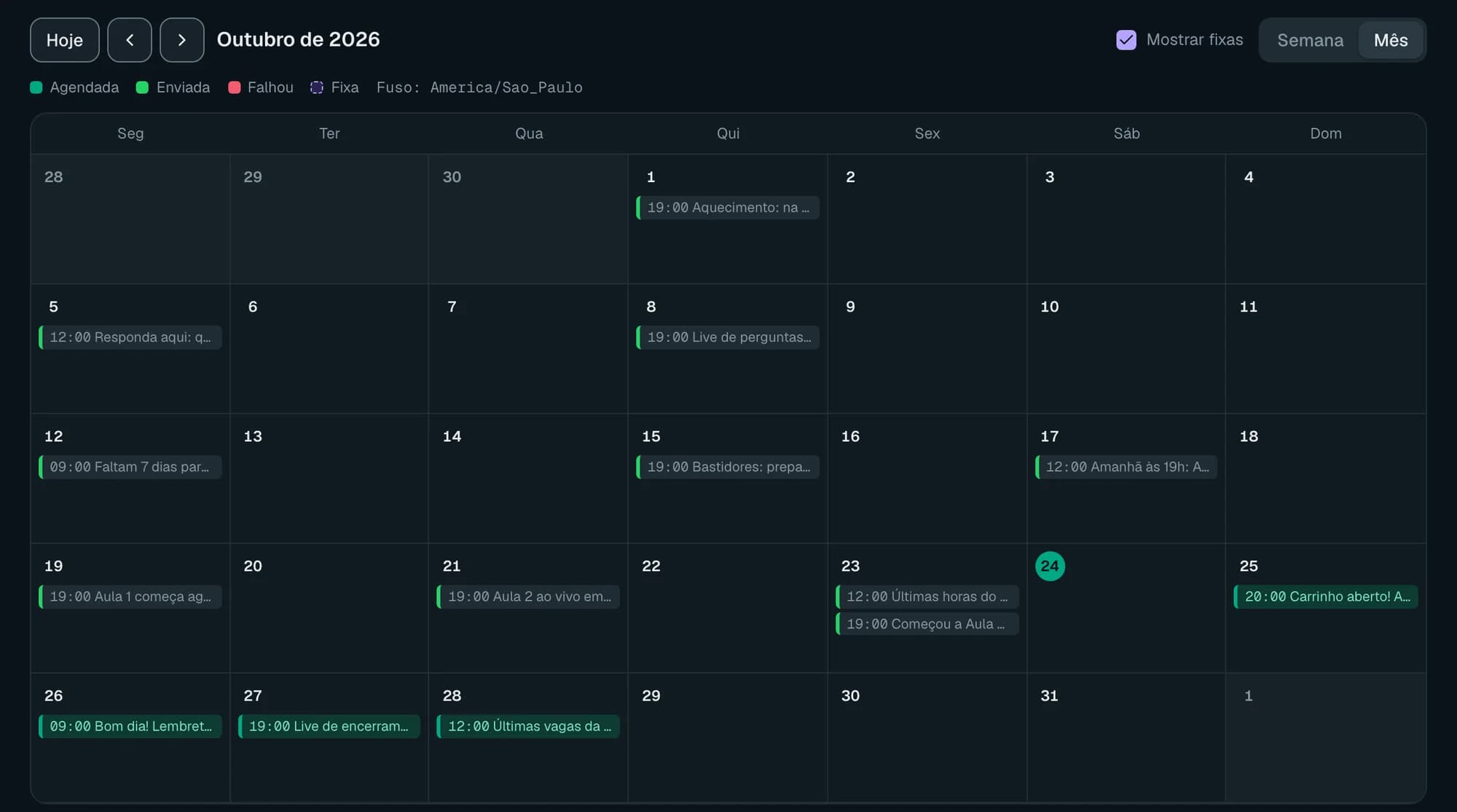Open the 12:00 Responda aqui event

pos(130,337)
